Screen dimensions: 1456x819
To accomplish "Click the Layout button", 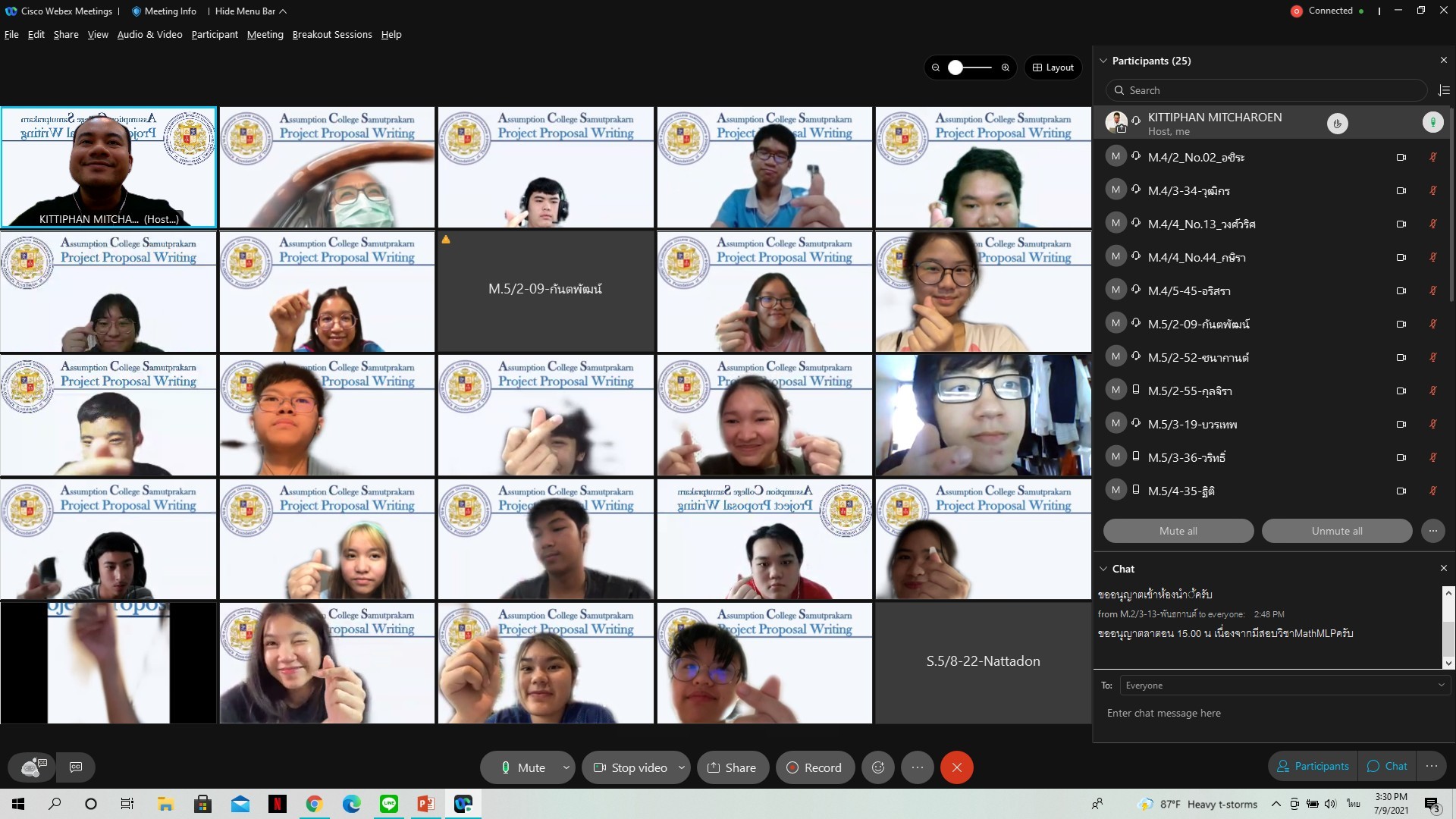I will pos(1053,67).
